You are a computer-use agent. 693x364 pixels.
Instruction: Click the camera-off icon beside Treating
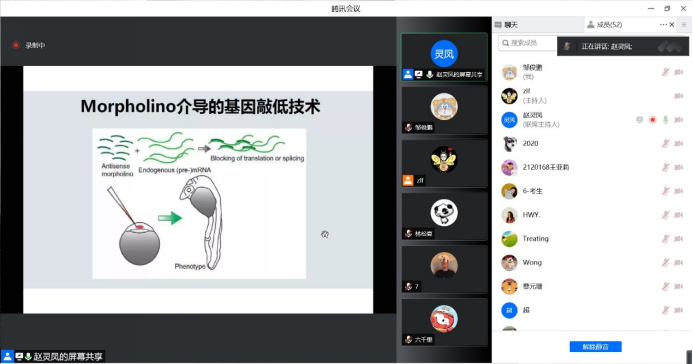678,239
